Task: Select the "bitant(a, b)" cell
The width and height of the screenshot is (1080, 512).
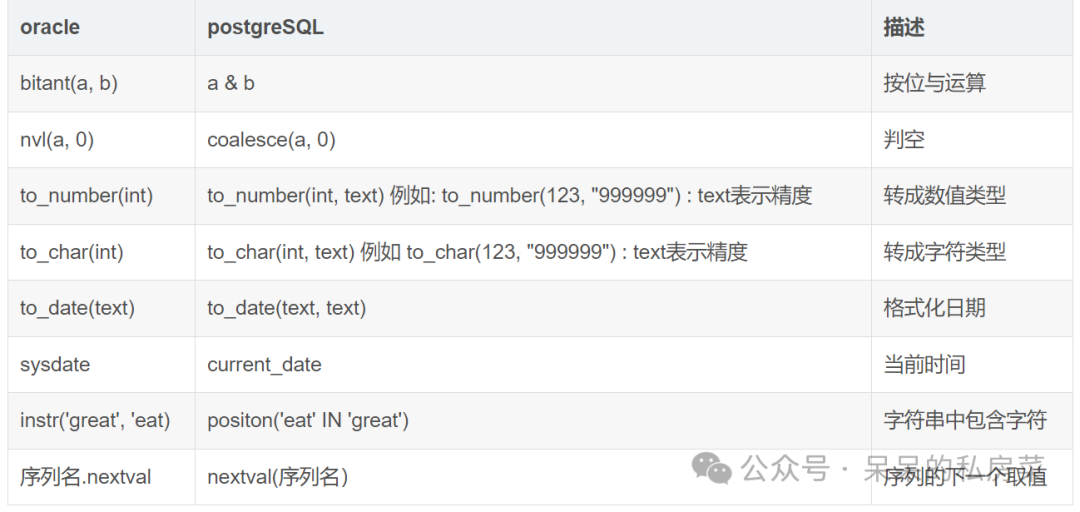Action: [69, 84]
